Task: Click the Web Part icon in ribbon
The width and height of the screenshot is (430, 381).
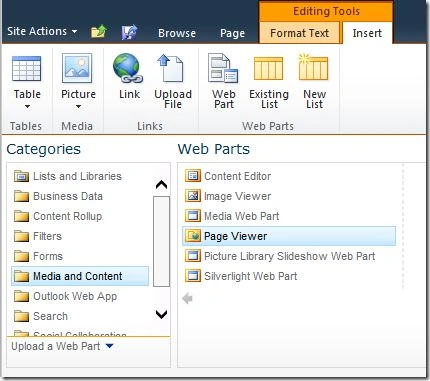Action: coord(223,68)
